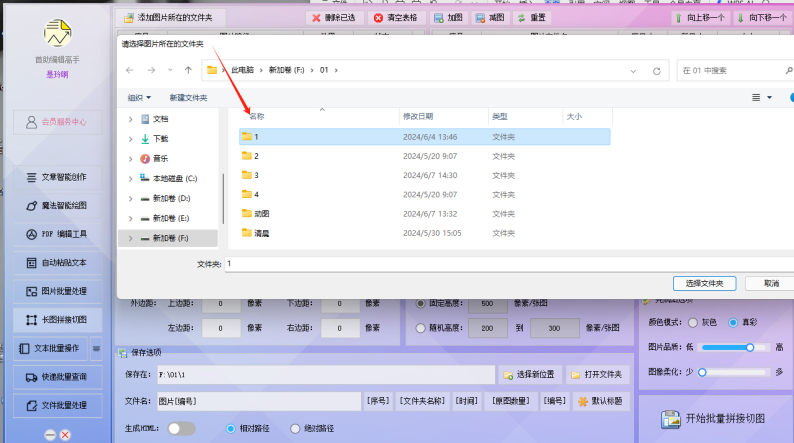Go up one folder level

(x=188, y=70)
